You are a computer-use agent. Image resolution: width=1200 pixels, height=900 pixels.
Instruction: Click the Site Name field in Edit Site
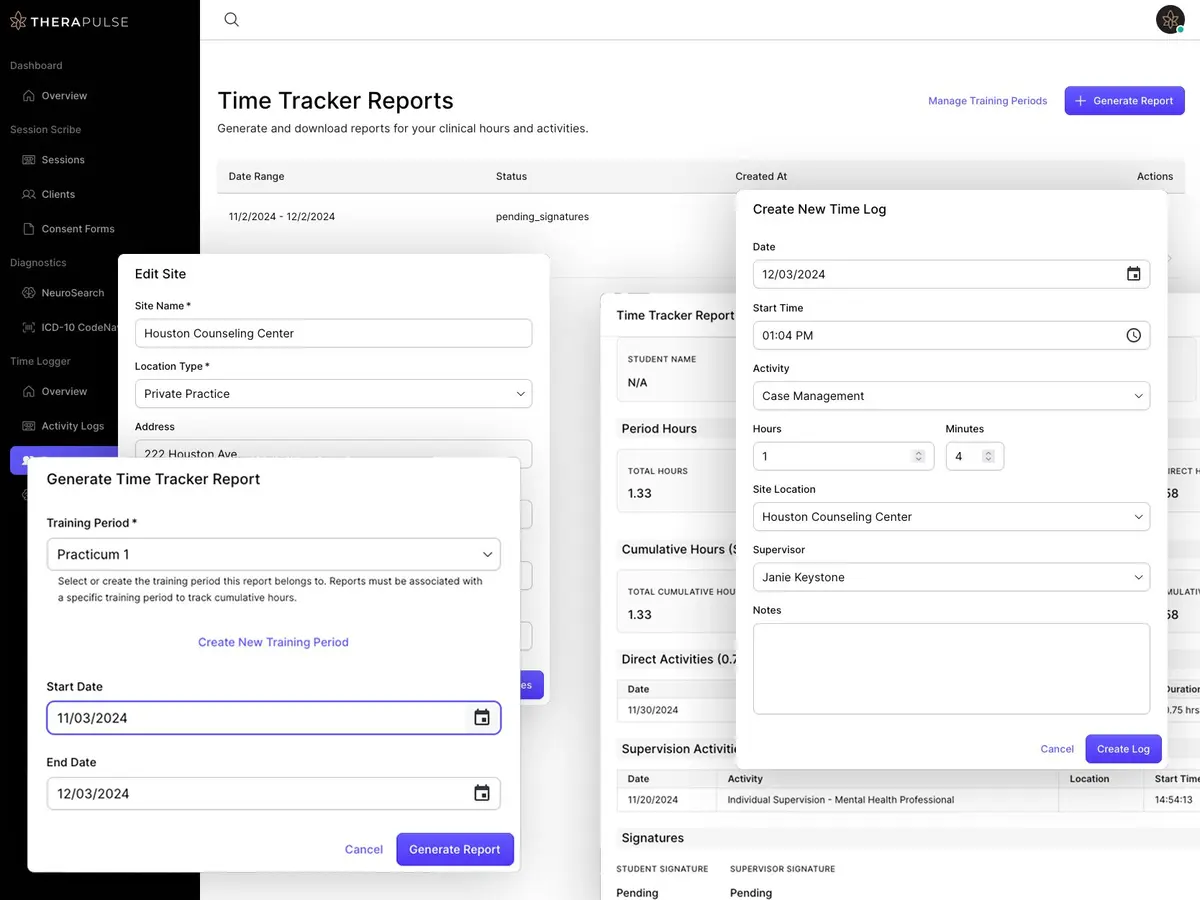[333, 333]
